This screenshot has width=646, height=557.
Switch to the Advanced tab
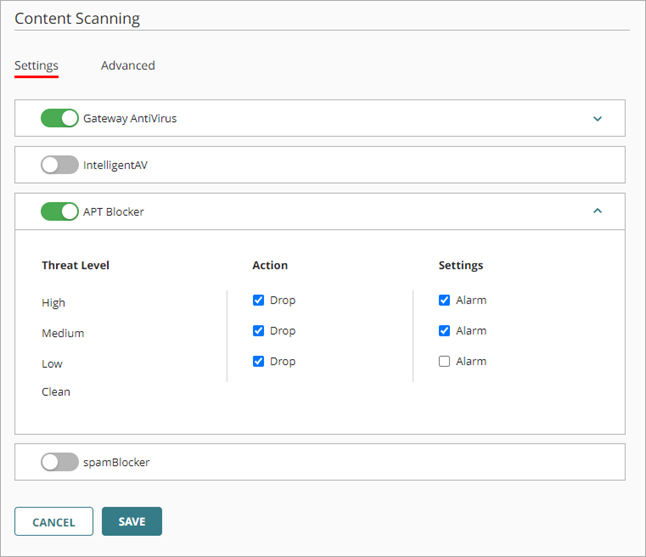point(128,66)
